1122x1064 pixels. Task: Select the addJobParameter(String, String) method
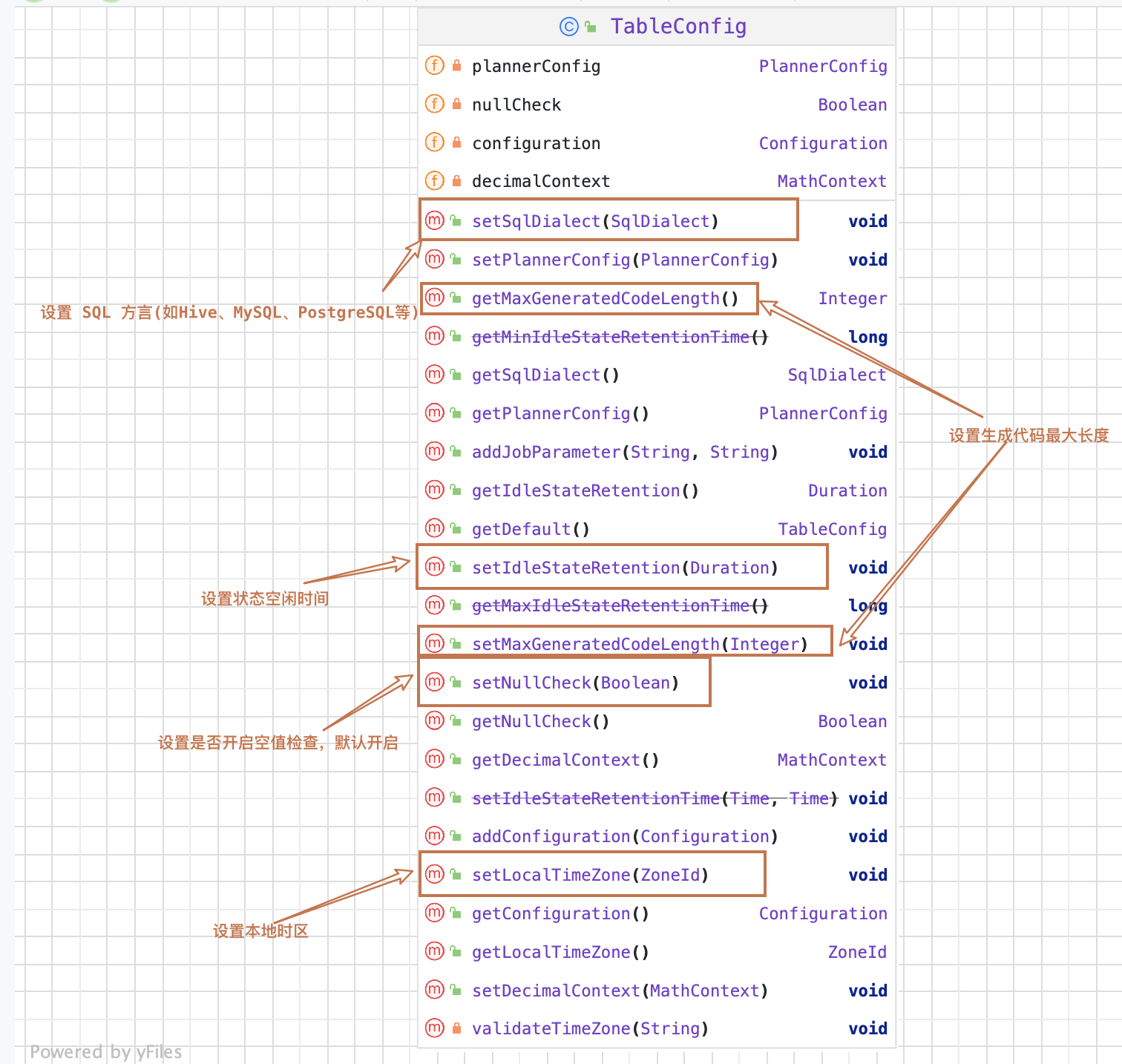(625, 452)
